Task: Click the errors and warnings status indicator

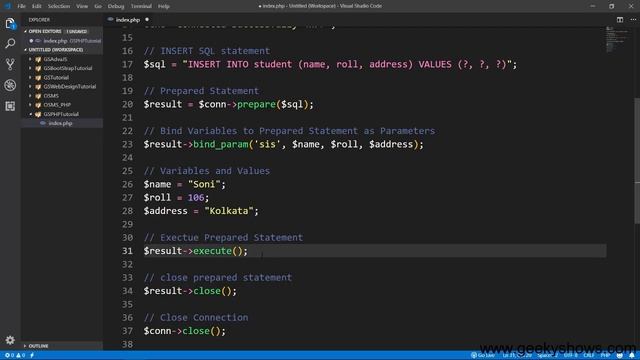Action: 15,355
